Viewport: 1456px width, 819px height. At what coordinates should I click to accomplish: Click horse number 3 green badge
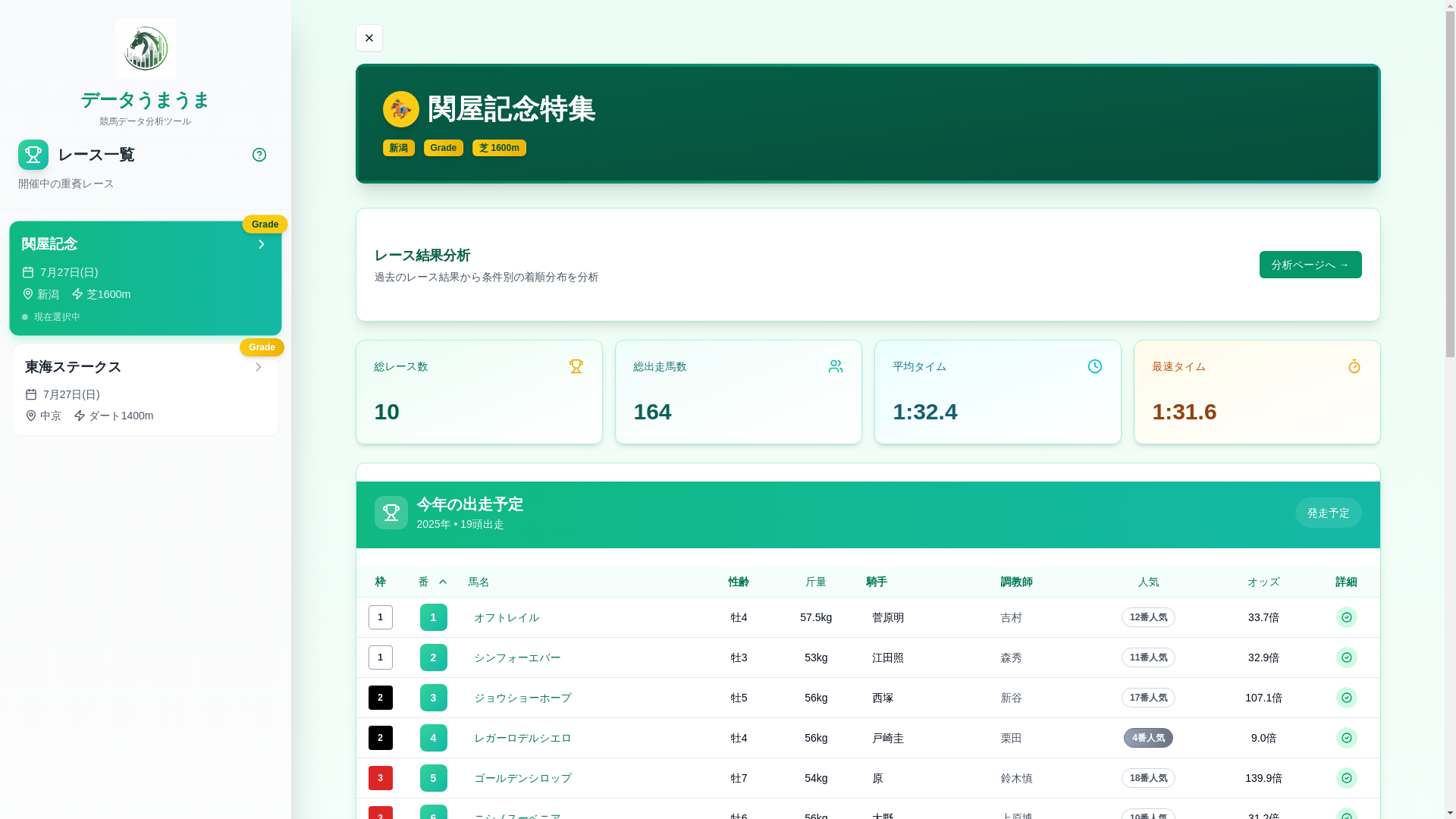pos(434,698)
